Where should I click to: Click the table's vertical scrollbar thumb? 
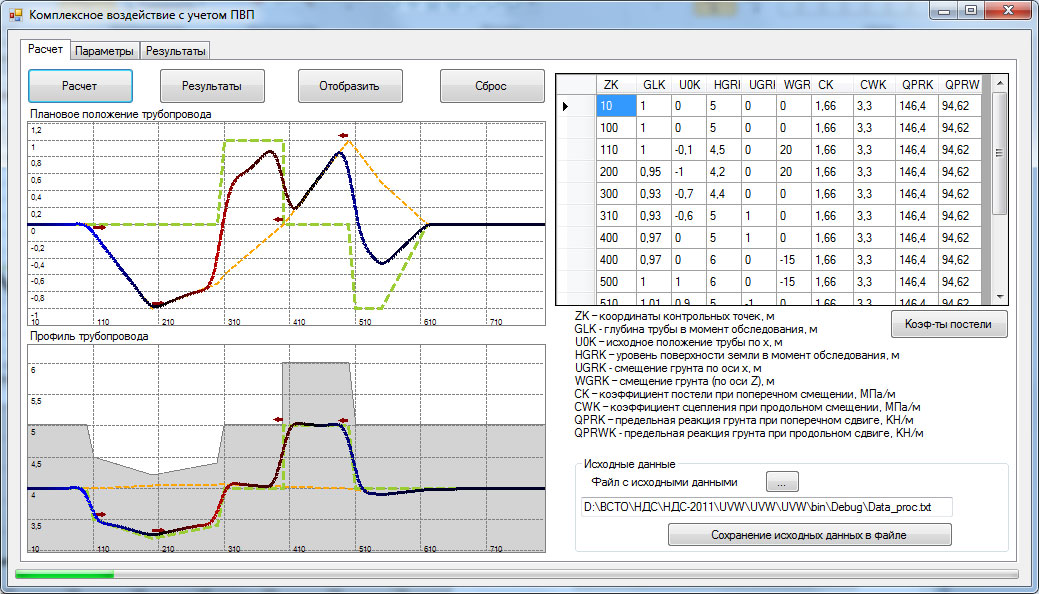(x=1000, y=153)
